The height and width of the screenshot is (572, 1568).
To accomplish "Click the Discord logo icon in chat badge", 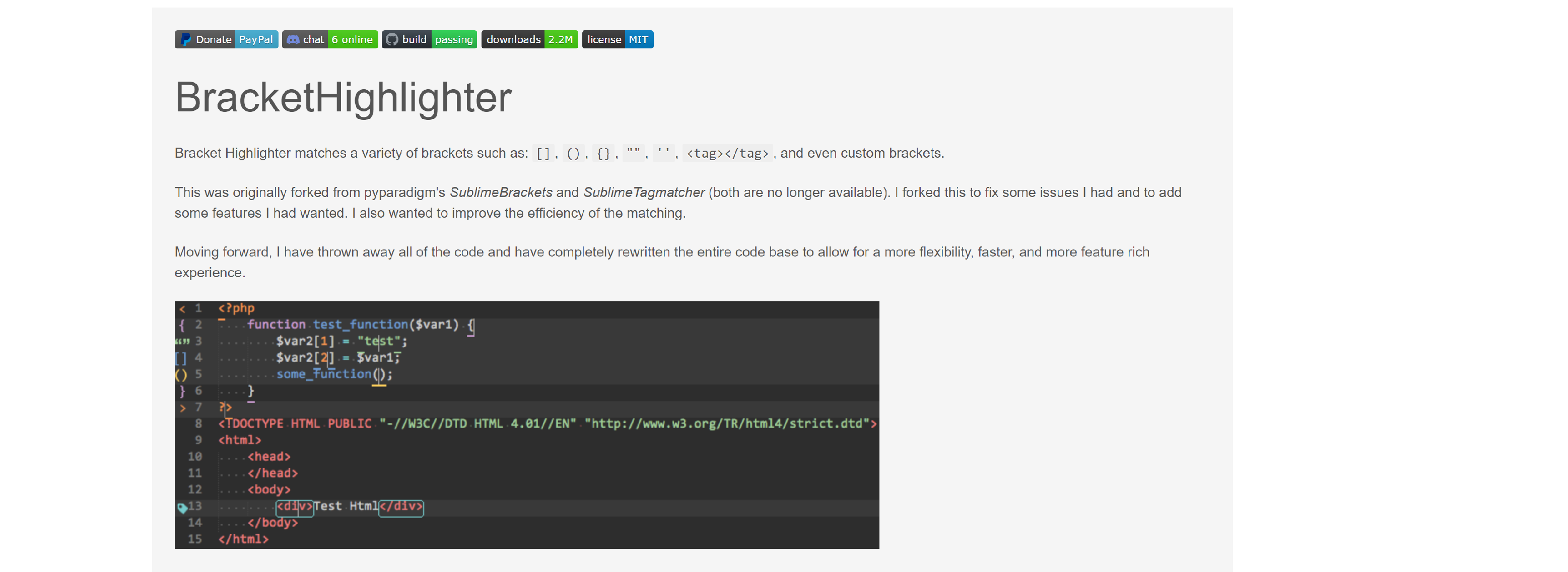I will [x=293, y=40].
